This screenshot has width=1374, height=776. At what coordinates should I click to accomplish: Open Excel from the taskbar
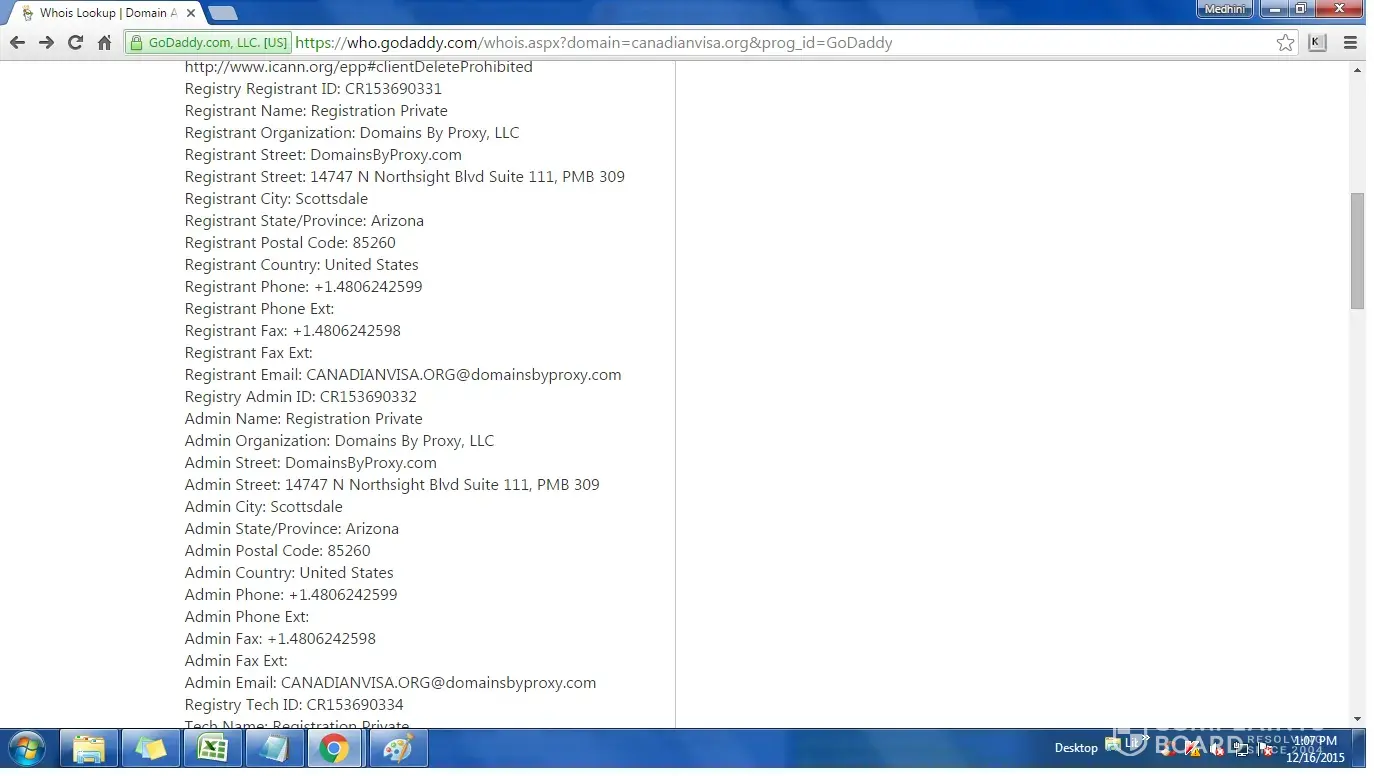[x=212, y=748]
